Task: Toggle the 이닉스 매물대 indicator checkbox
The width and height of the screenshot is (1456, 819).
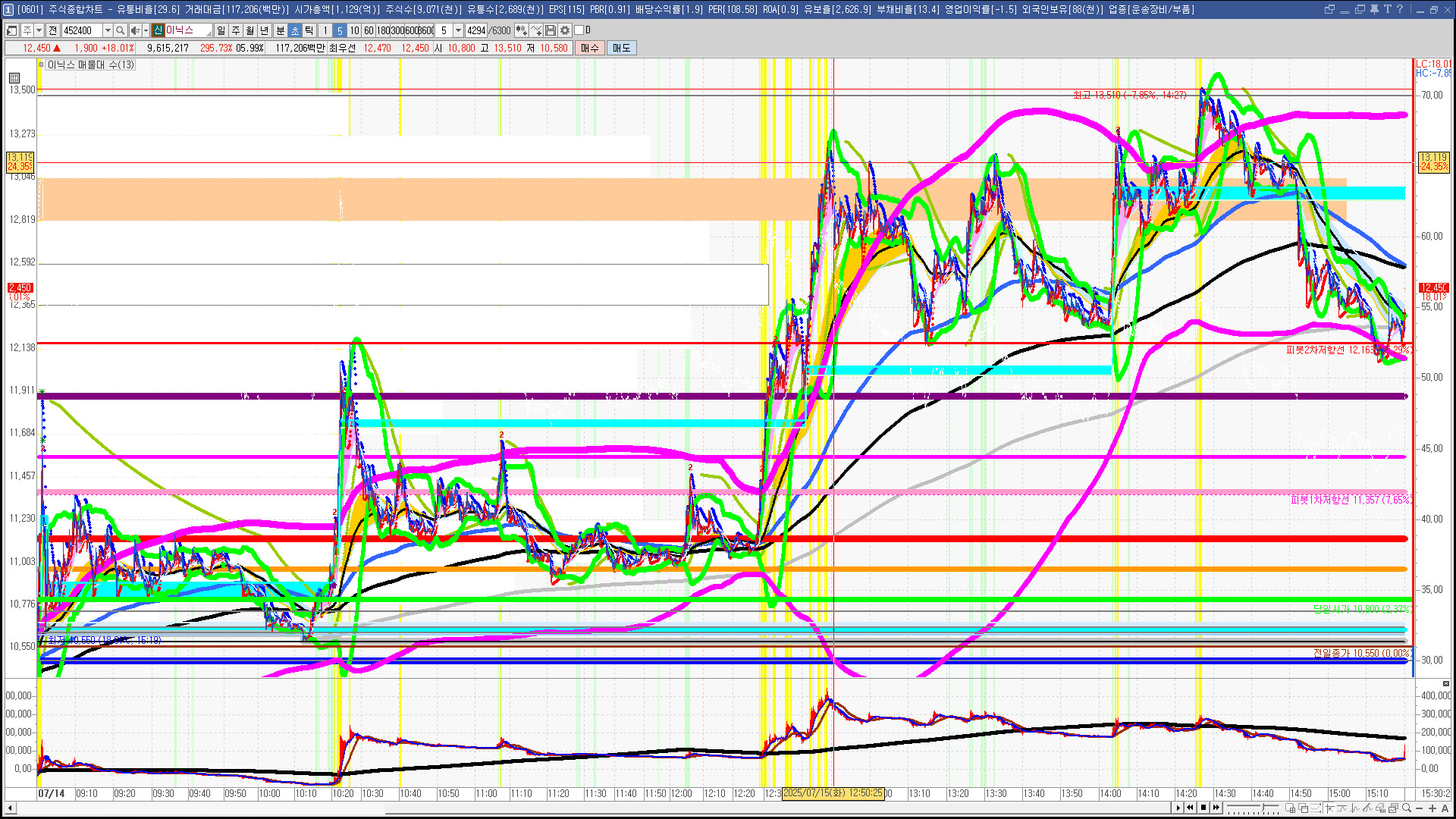Action: coord(42,64)
